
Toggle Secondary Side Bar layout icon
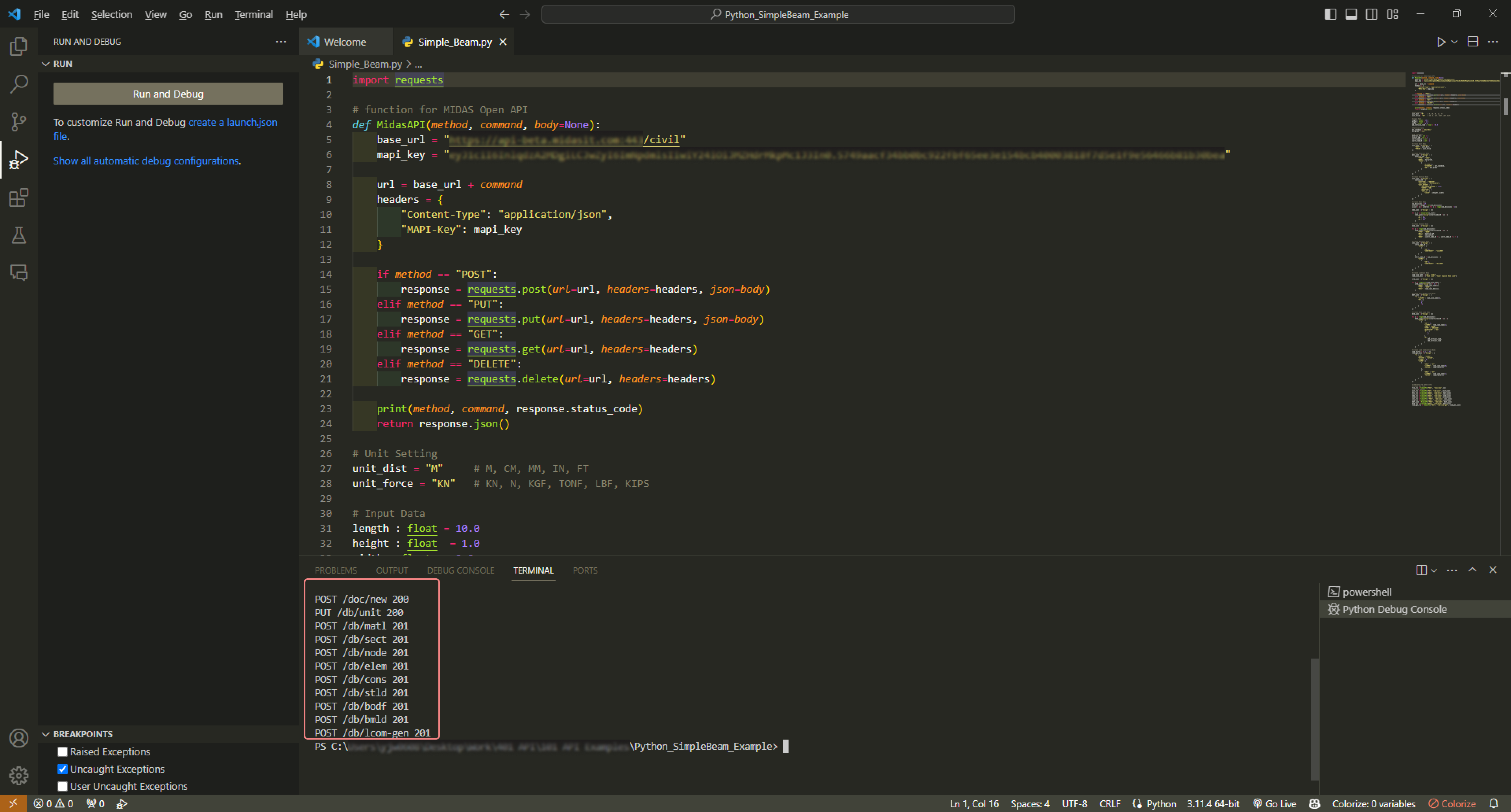[1371, 14]
